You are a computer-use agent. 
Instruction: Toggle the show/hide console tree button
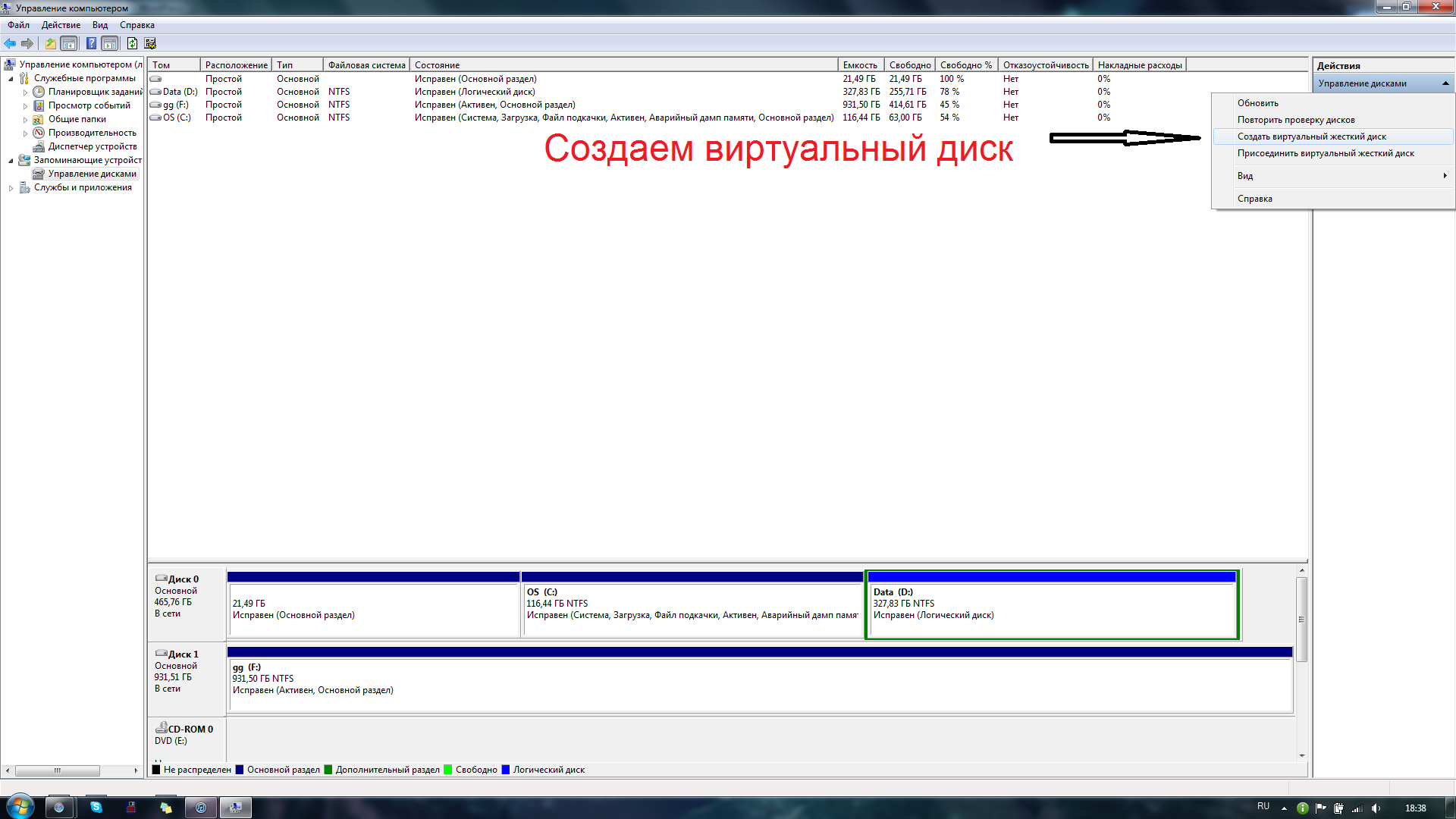coord(69,44)
